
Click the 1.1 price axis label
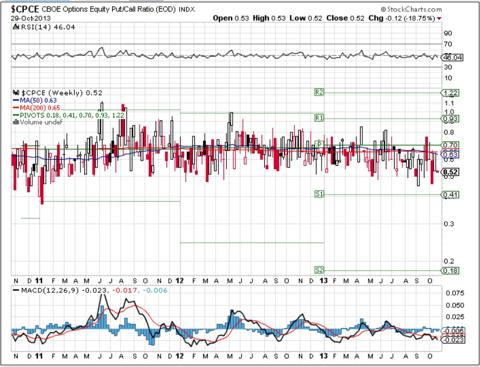pyautogui.click(x=449, y=103)
